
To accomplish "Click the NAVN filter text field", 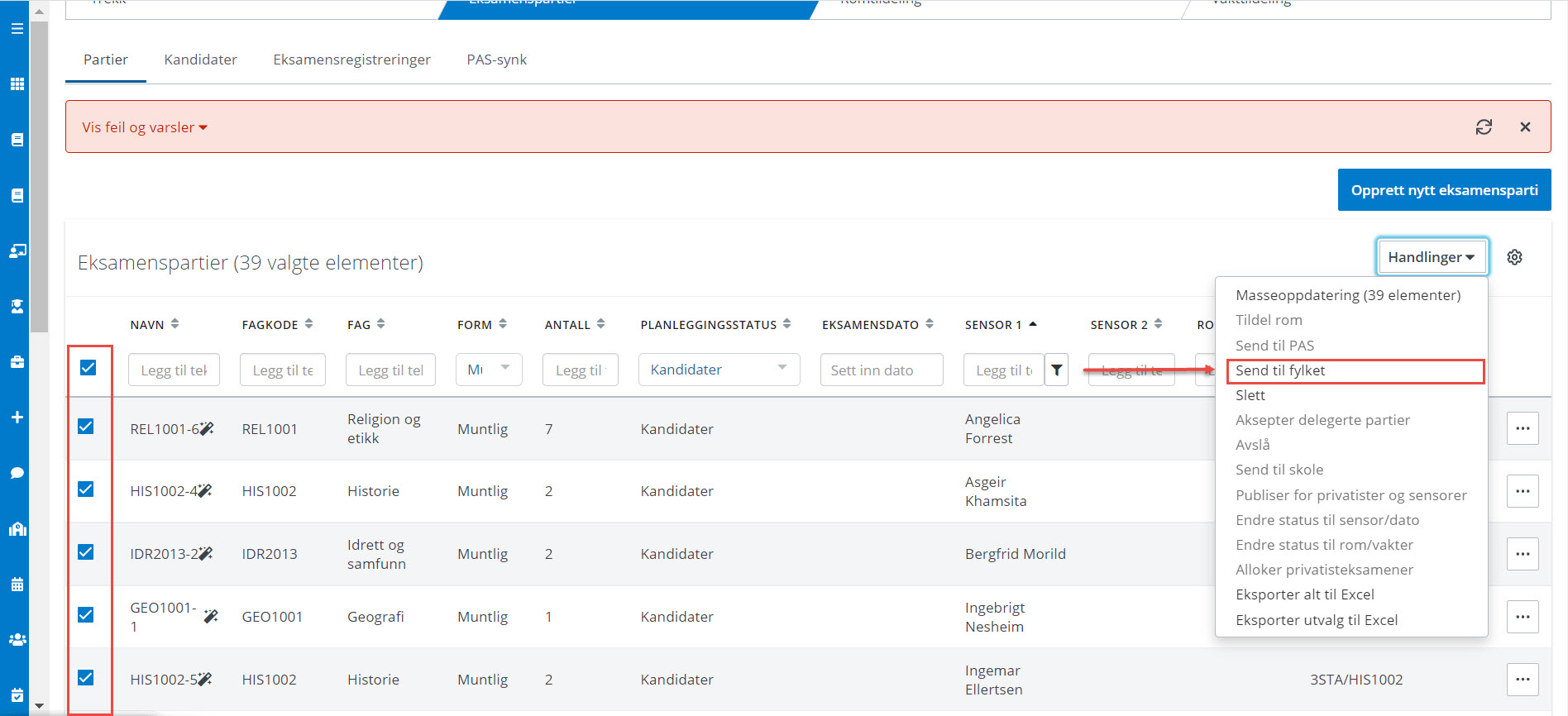I will coord(174,370).
